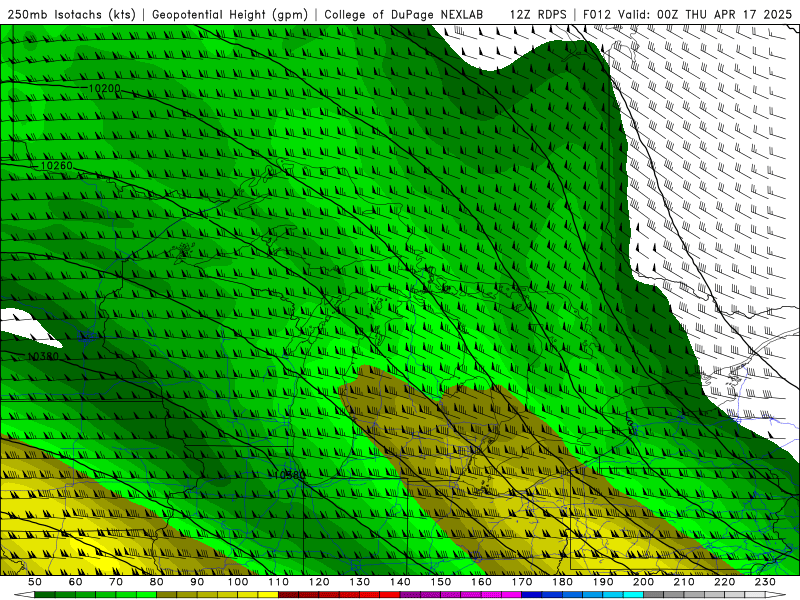Viewport: 800px width, 600px height.
Task: Click the right arrow end of the colorbar
Action: point(776,595)
